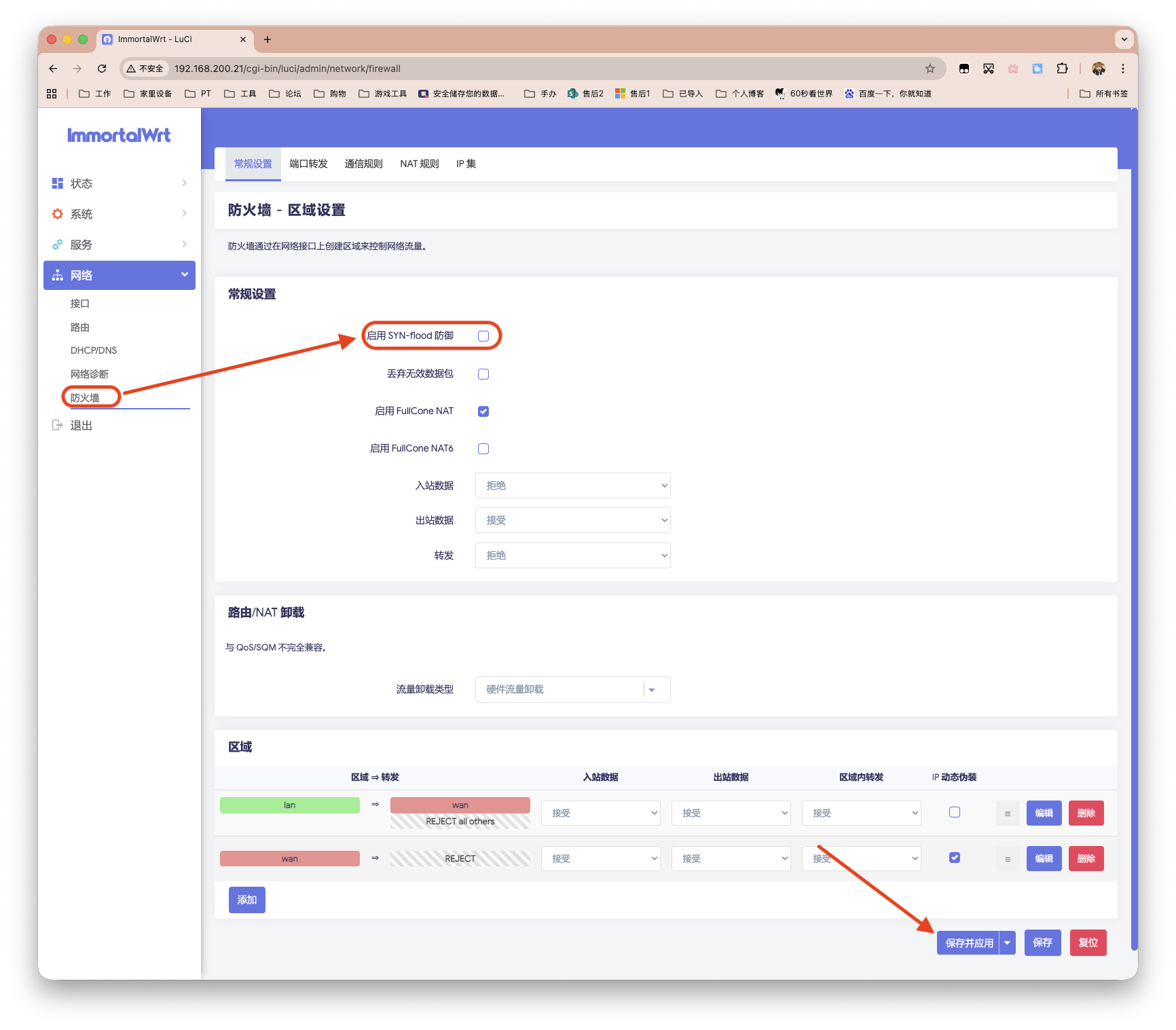The width and height of the screenshot is (1176, 1030).
Task: Click the drag handle icon in lan row
Action: point(1008,813)
